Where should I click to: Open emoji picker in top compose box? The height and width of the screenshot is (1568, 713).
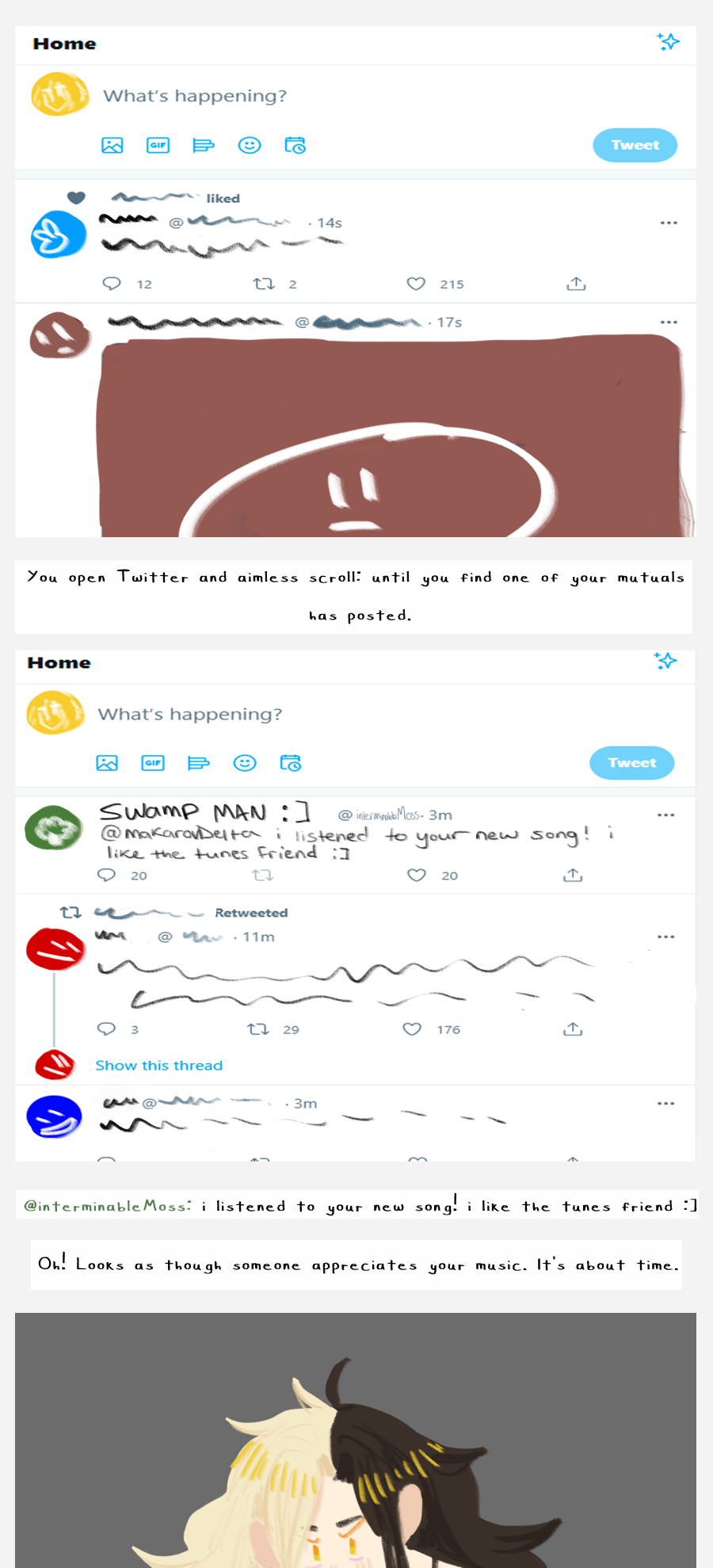pos(250,145)
